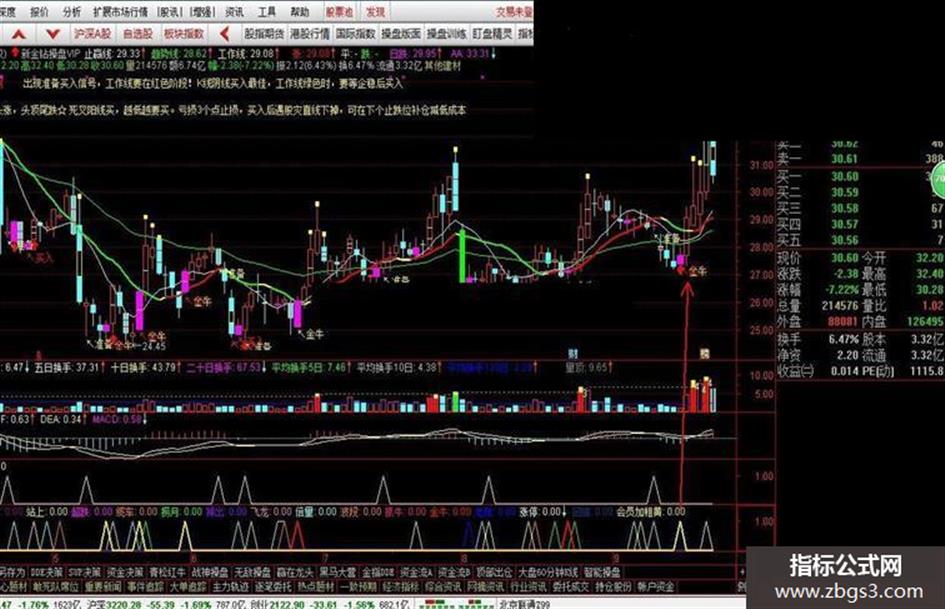The width and height of the screenshot is (945, 609).
Task: Click the 交易未登 status text
Action: [514, 11]
